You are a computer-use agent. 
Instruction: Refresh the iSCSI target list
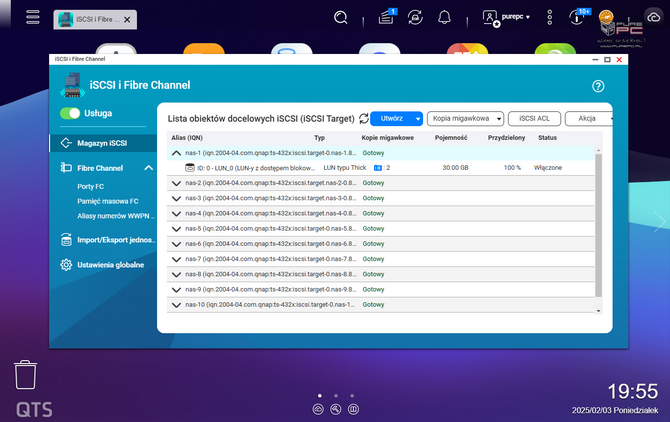click(364, 118)
